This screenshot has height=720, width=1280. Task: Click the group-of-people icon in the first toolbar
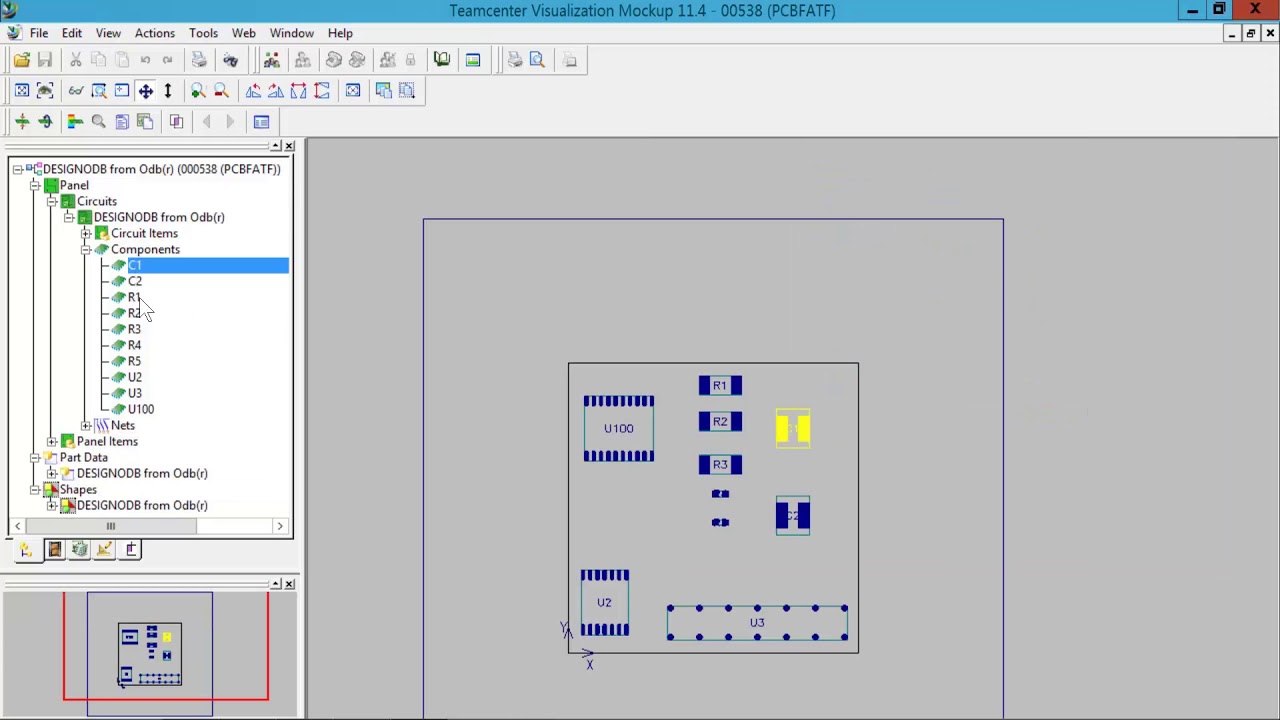[271, 60]
